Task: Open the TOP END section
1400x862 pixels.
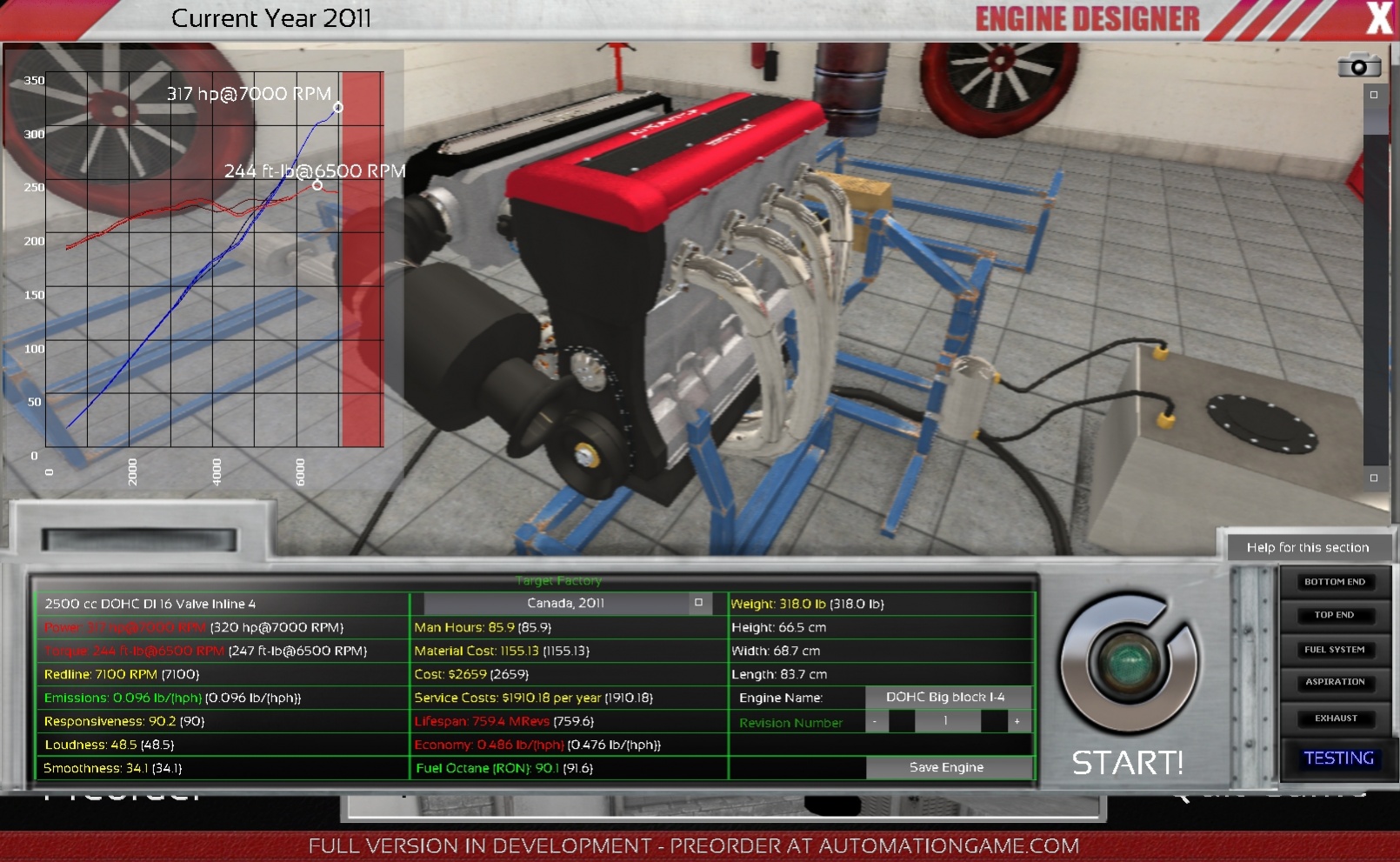Action: (1334, 615)
